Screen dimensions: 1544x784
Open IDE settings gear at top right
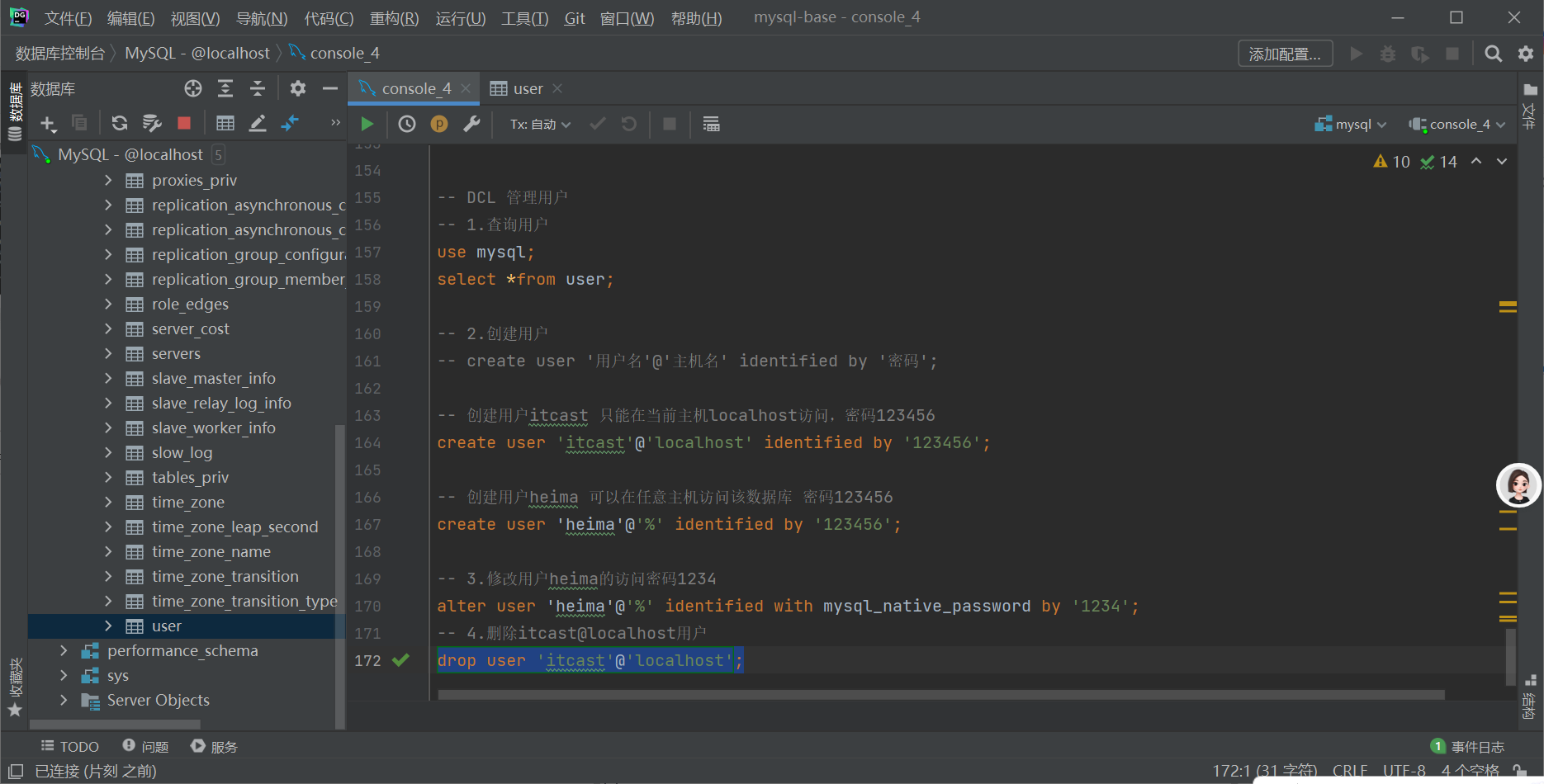pyautogui.click(x=1525, y=54)
